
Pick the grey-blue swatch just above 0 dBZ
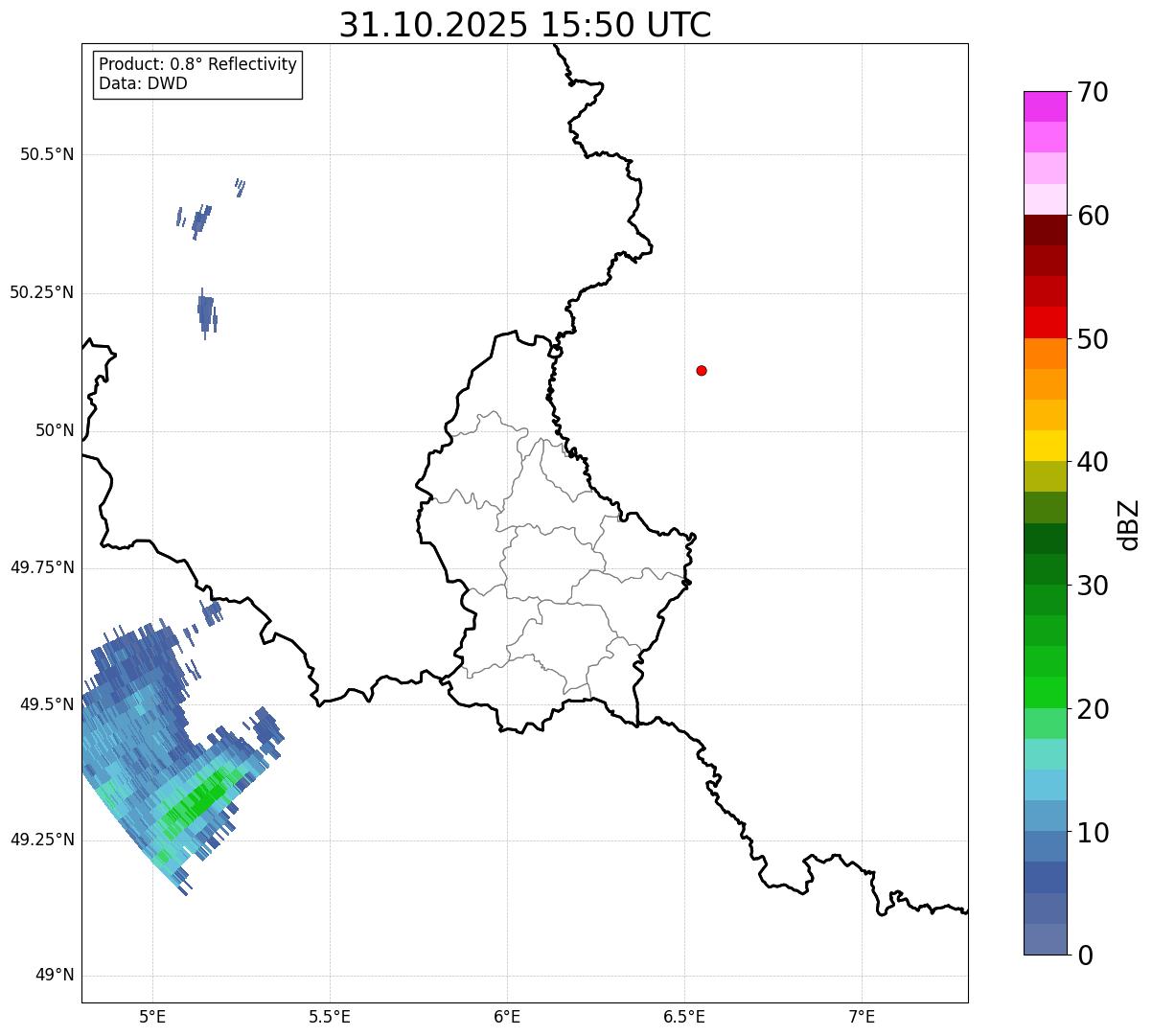coord(1045,939)
